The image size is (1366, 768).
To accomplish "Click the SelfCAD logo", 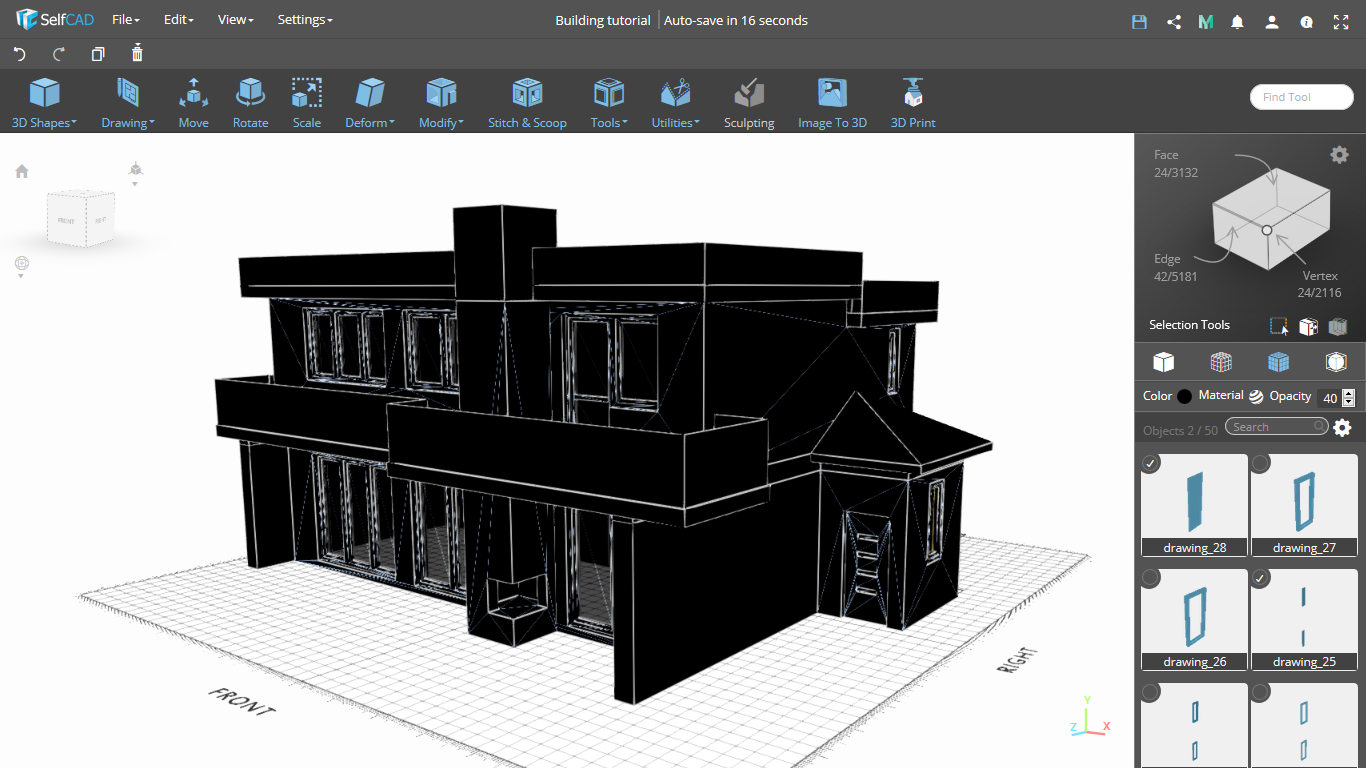I will point(55,20).
